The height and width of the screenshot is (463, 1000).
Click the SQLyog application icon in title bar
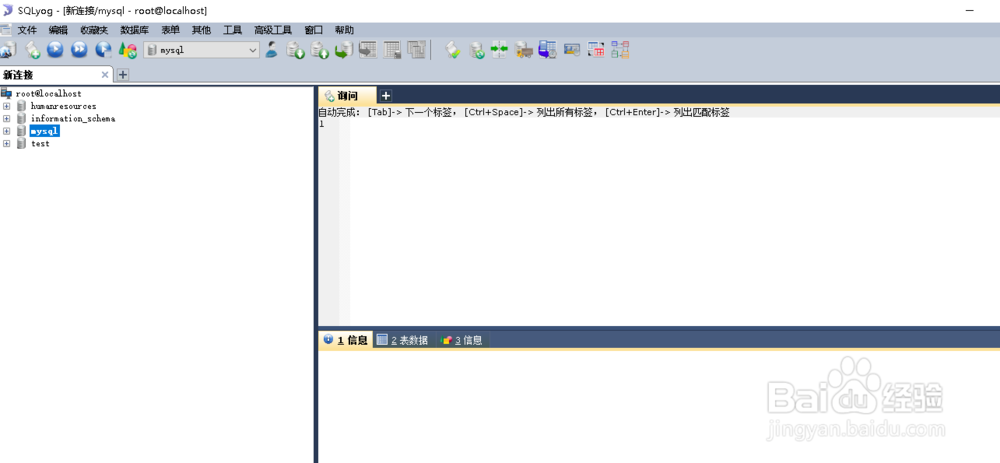pyautogui.click(x=8, y=10)
